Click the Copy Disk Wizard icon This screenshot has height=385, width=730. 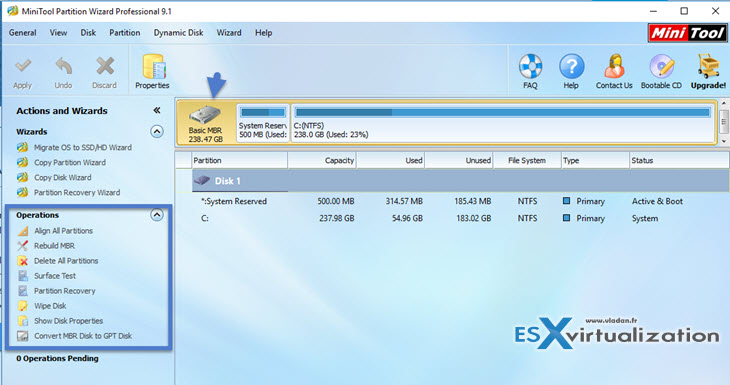(22, 177)
